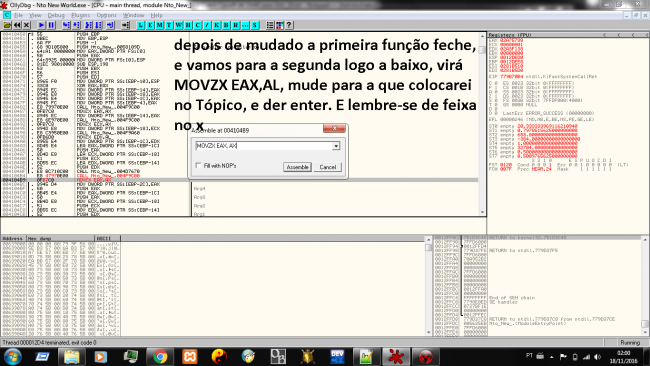
Task: Restart program with the rewind toolbar icon
Action: click(17, 25)
